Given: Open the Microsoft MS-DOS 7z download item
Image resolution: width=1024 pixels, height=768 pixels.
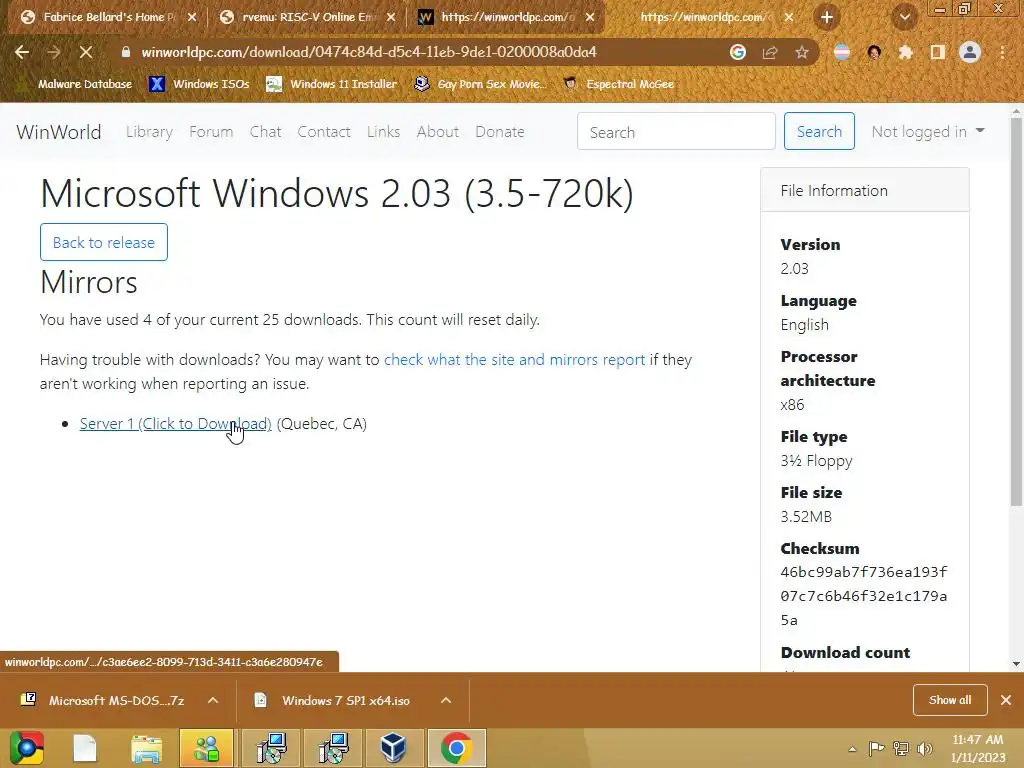Looking at the screenshot, I should pos(104,701).
